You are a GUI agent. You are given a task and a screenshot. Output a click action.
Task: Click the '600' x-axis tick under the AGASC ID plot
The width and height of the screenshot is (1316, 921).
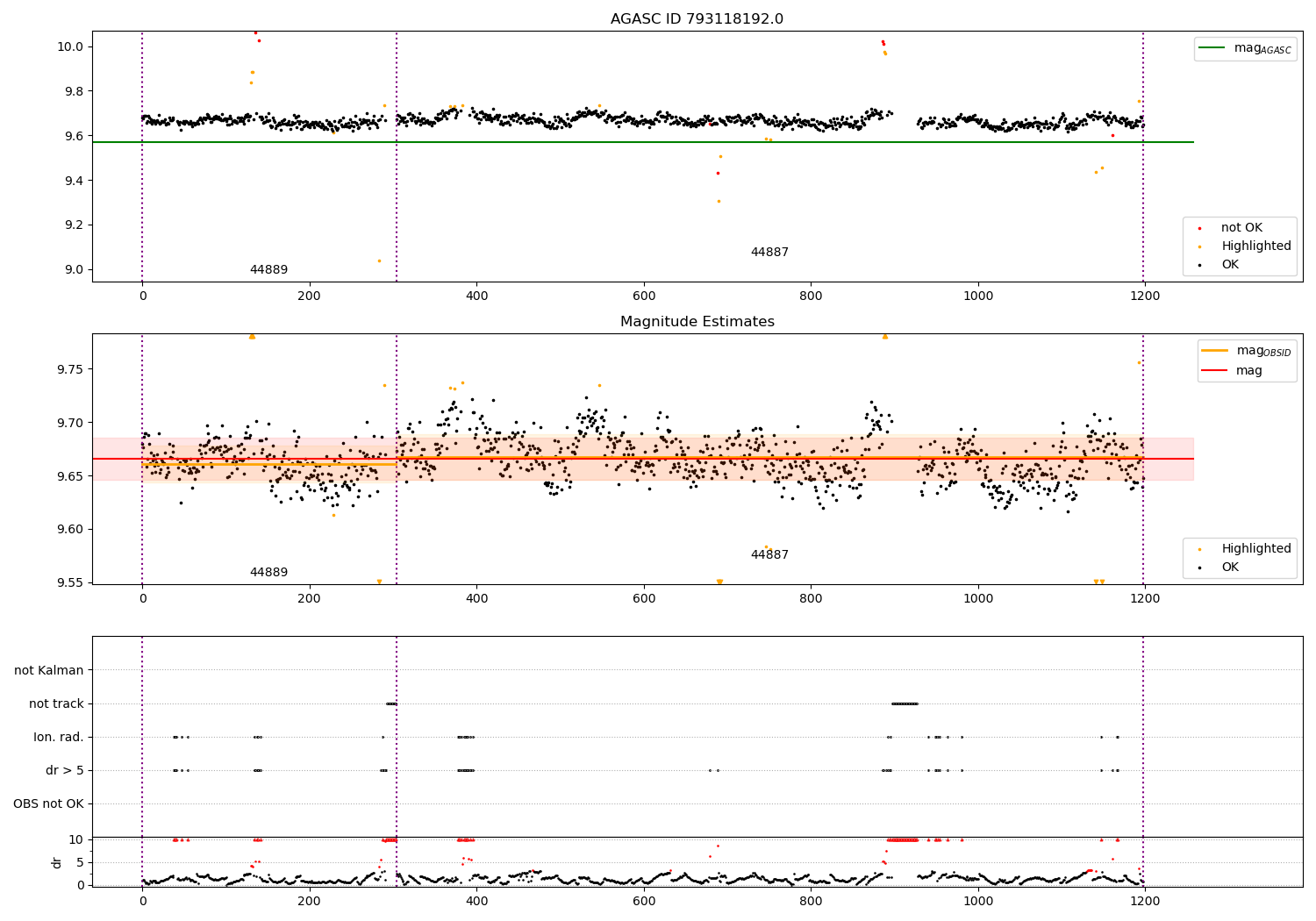[644, 296]
